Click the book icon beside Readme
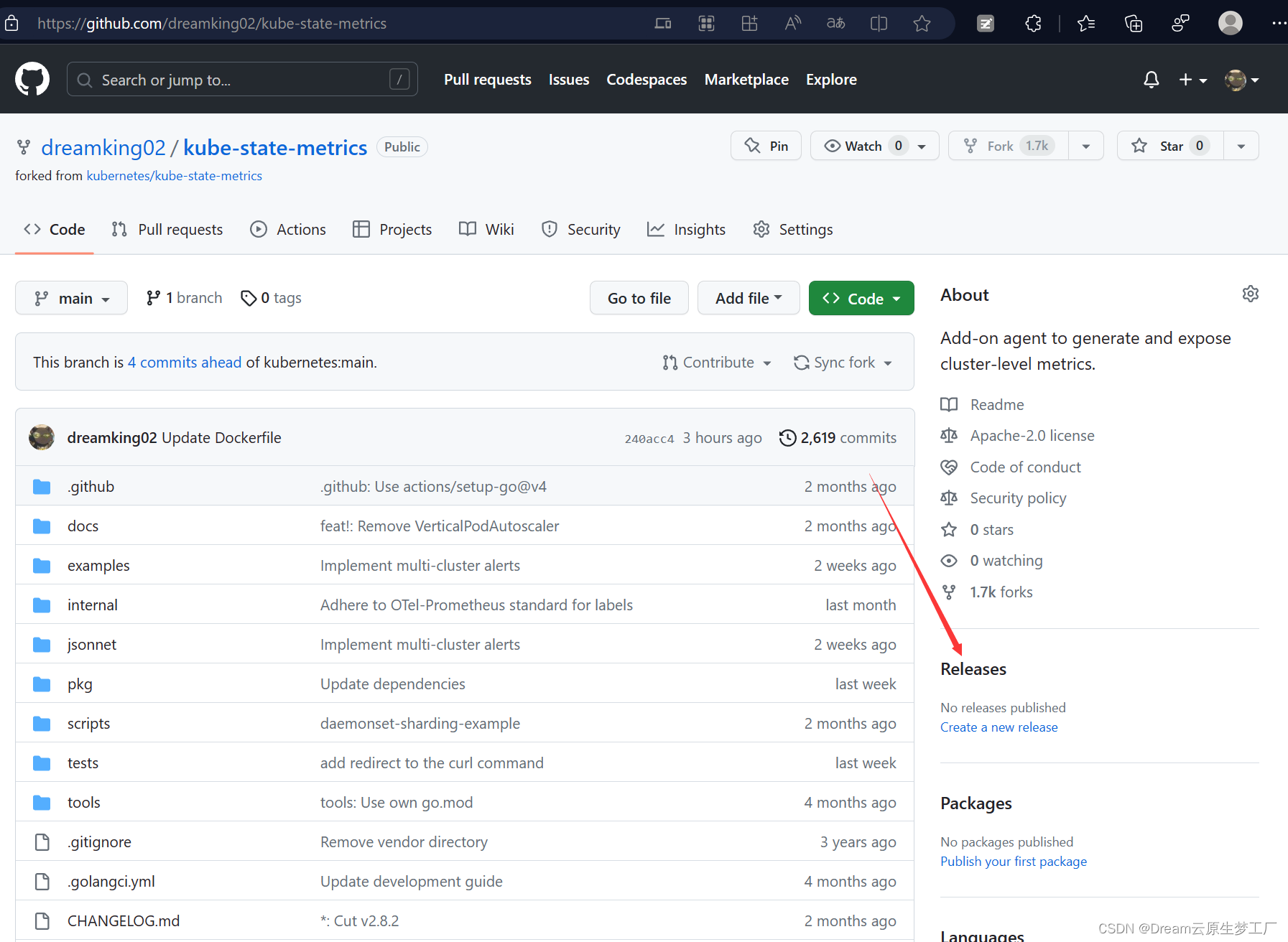This screenshot has width=1288, height=942. [x=949, y=405]
